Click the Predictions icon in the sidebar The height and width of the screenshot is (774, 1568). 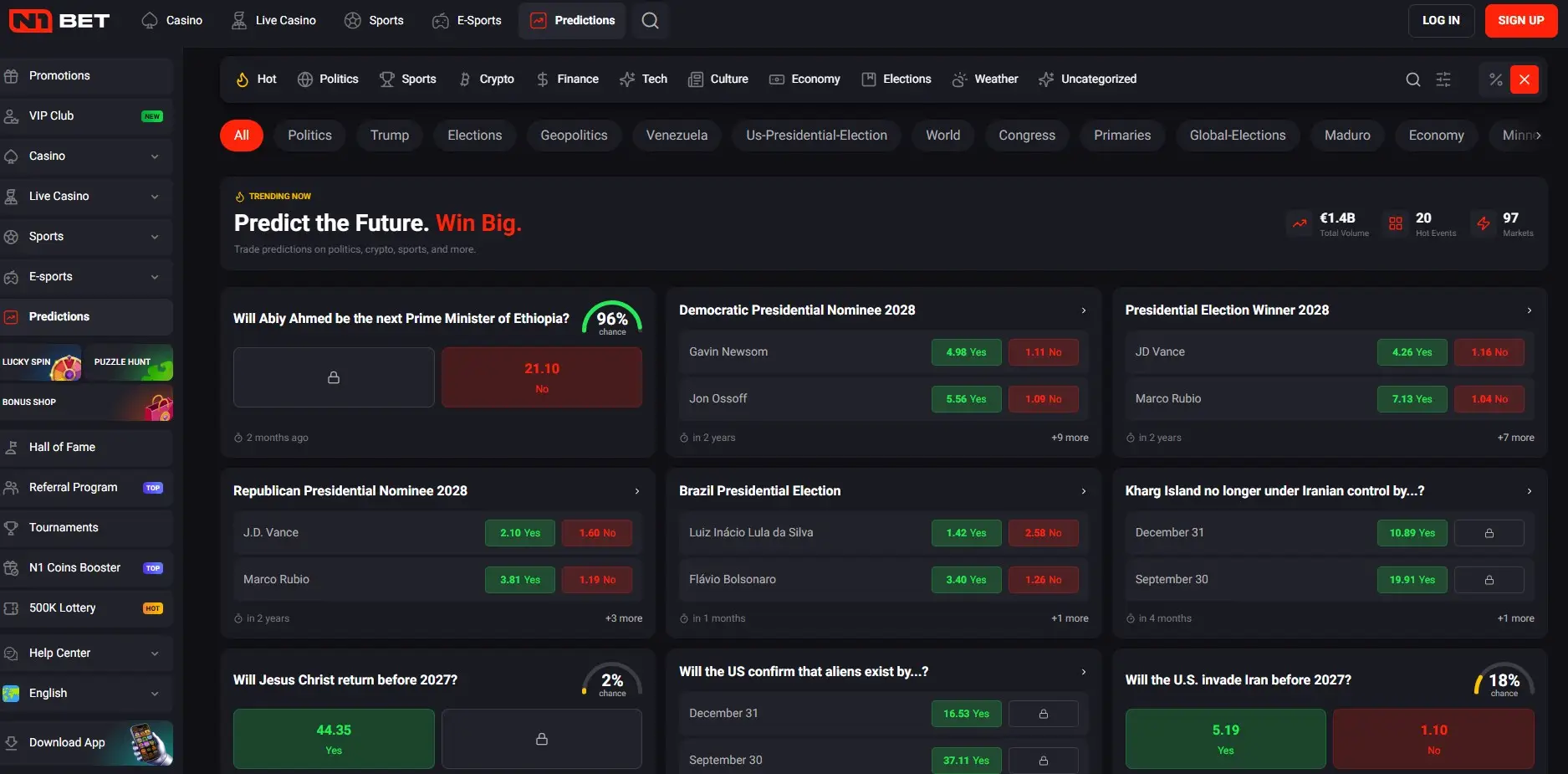(11, 317)
